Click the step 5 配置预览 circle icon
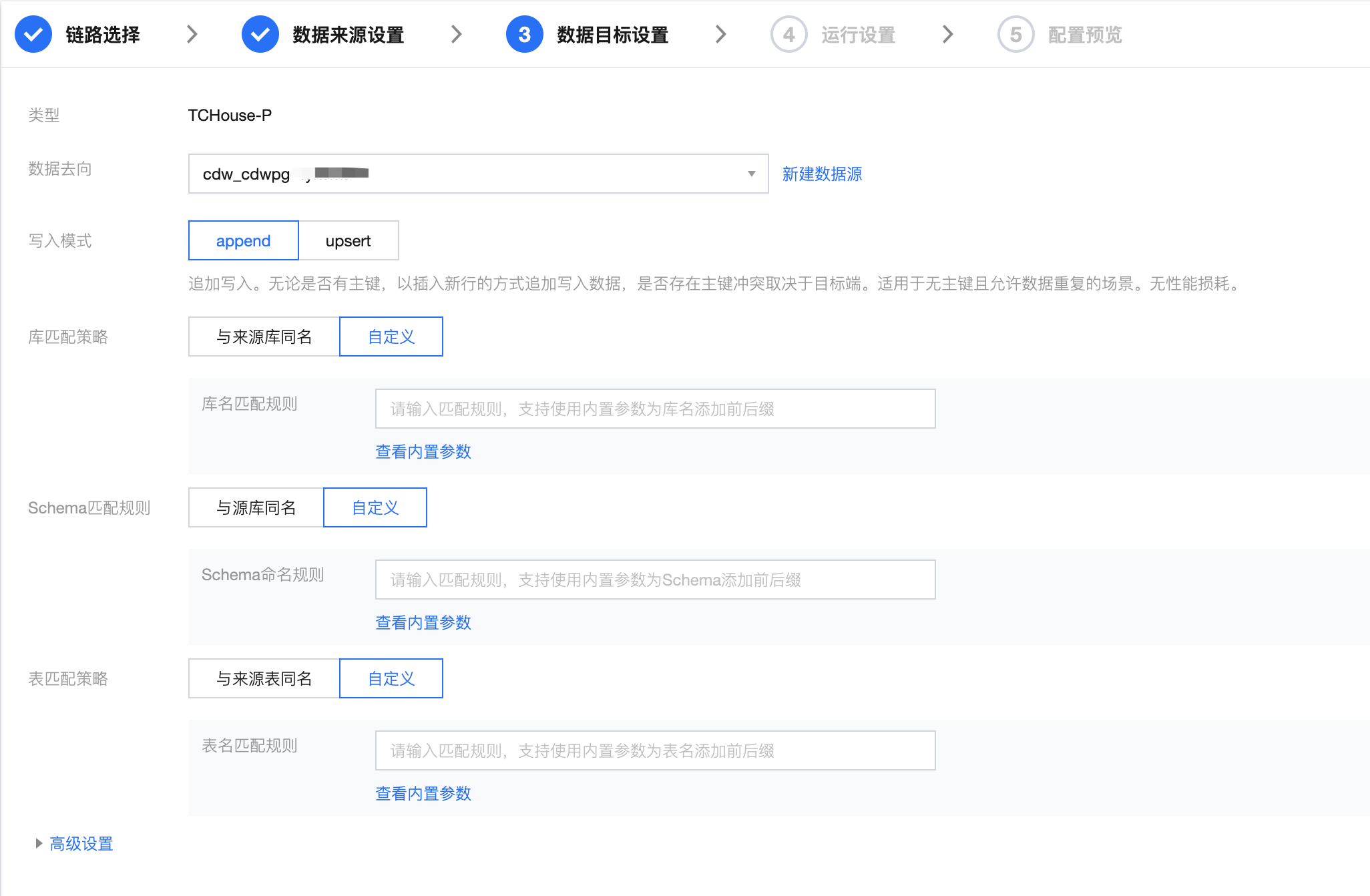Image resolution: width=1370 pixels, height=896 pixels. 1015,34
